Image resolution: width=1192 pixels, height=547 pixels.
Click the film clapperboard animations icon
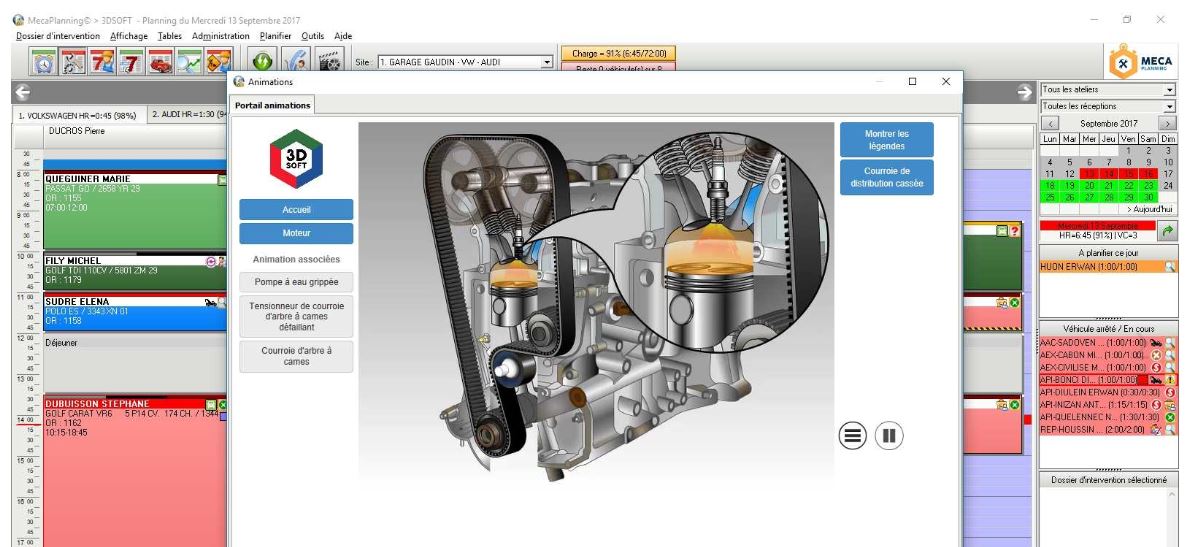pyautogui.click(x=331, y=62)
